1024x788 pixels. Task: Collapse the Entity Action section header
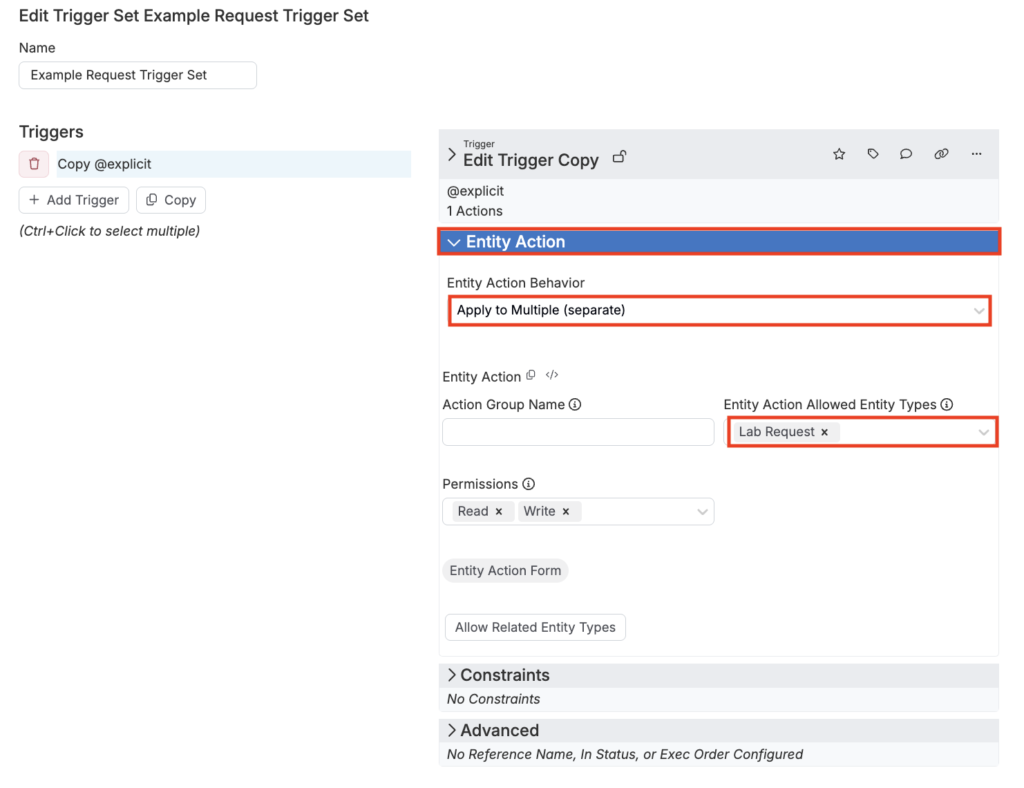click(719, 242)
